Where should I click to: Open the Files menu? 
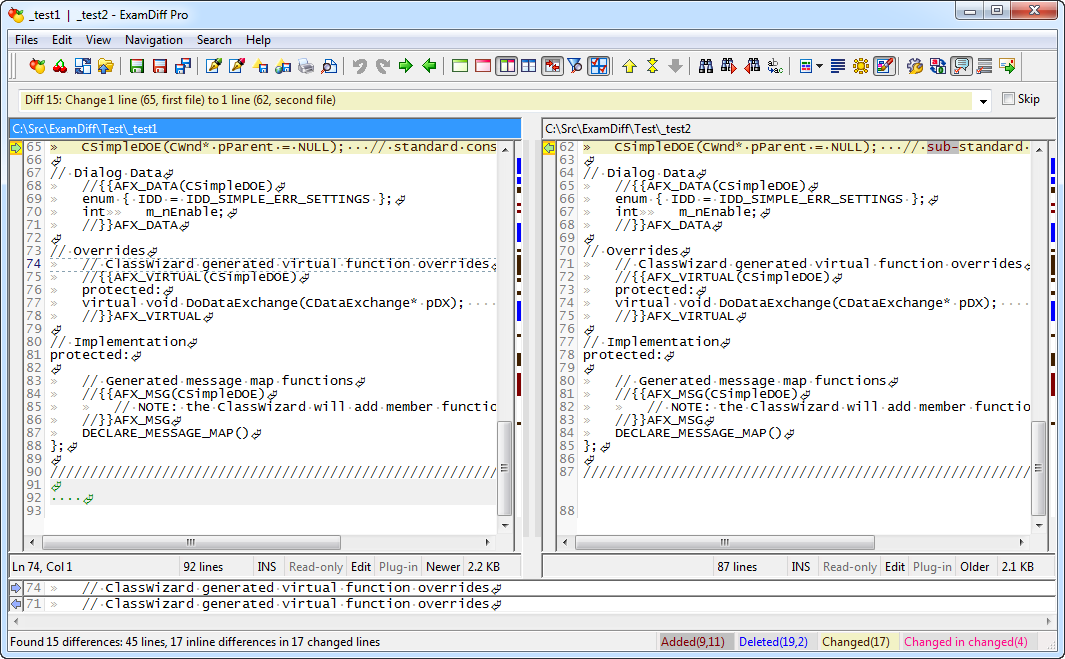point(26,40)
